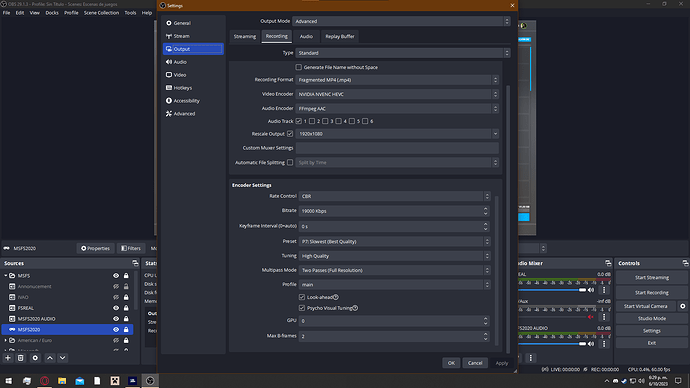Open the Recording Format dropdown
The image size is (690, 388).
pos(397,80)
